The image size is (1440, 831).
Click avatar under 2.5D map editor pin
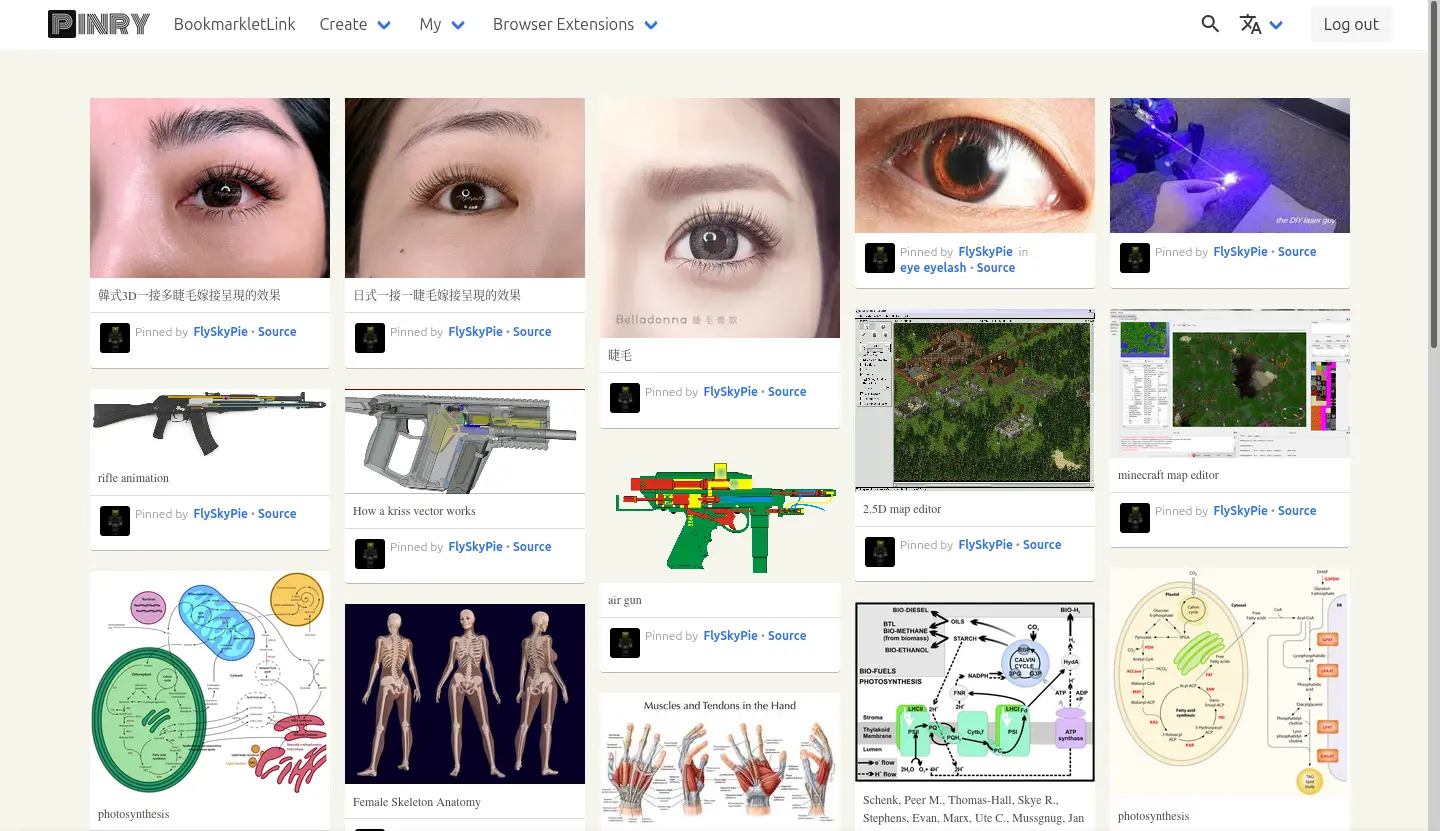click(880, 552)
